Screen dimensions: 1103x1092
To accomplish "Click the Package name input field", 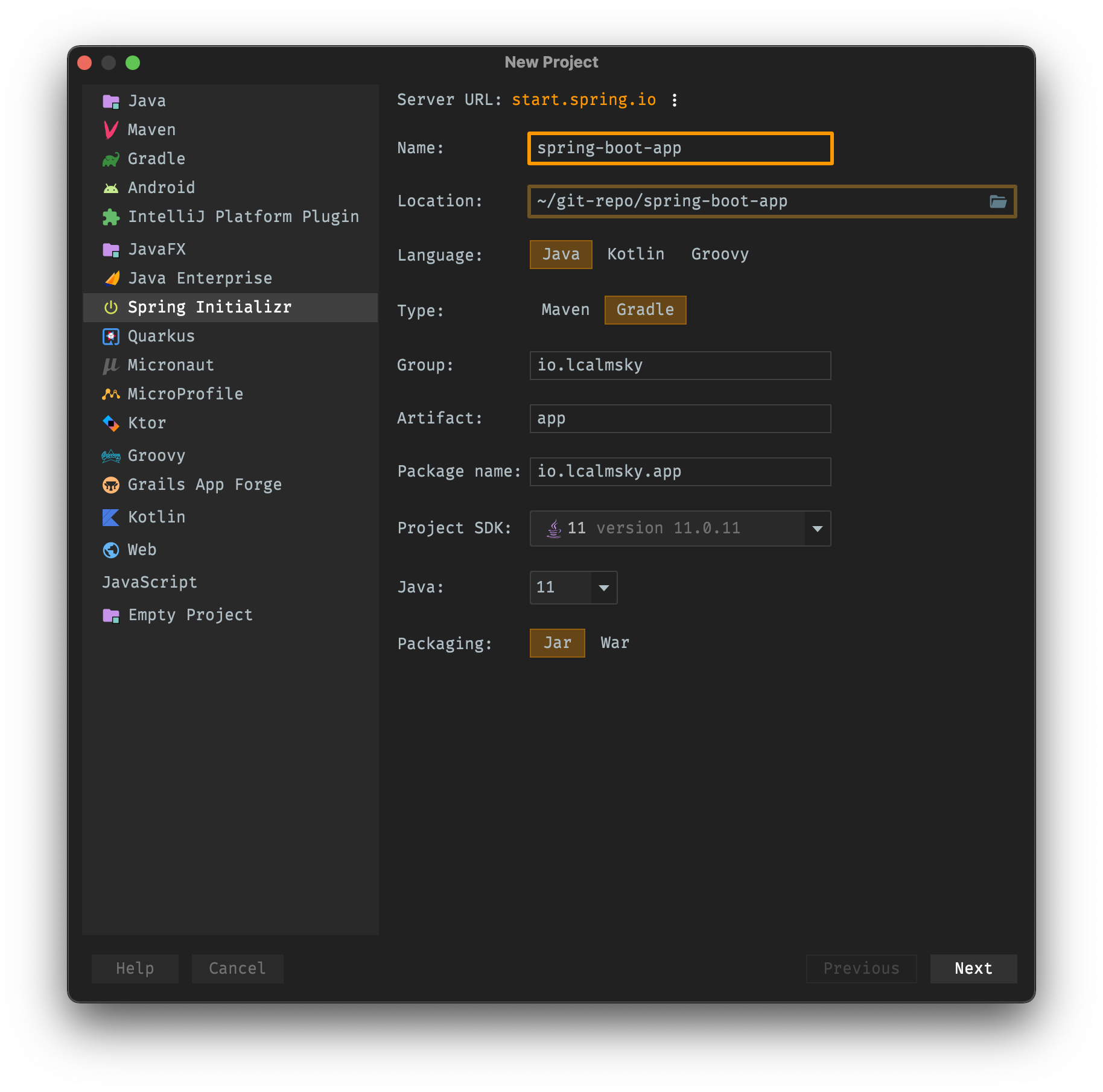I will click(680, 472).
